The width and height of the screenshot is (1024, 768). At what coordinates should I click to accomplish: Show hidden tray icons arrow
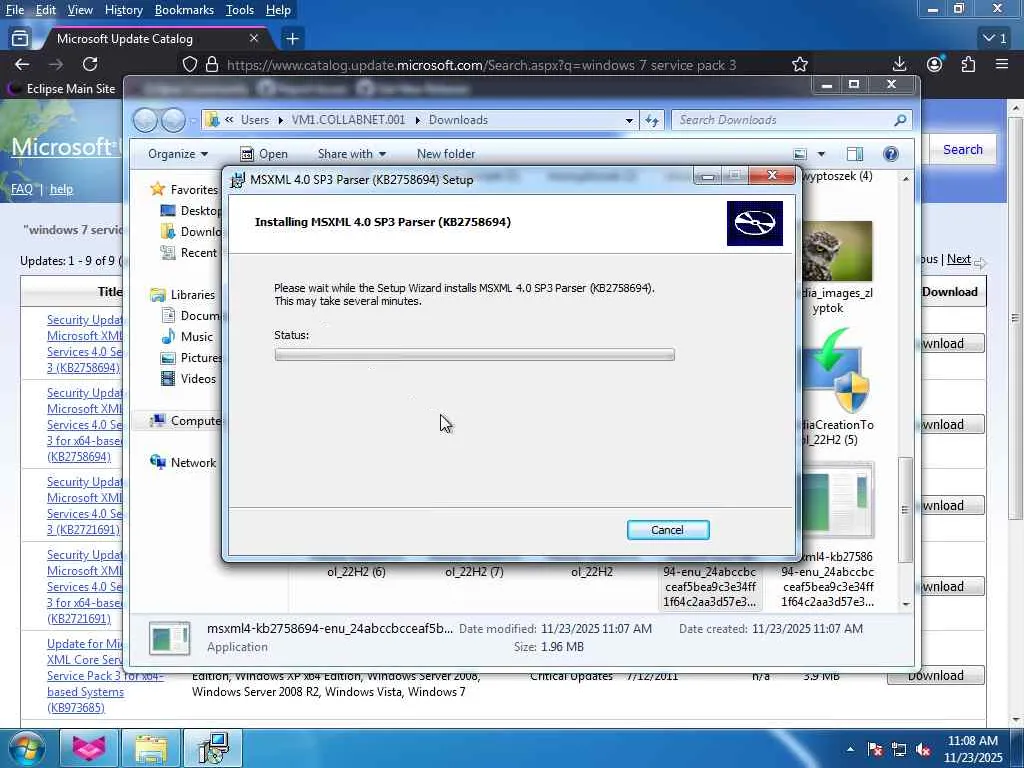pos(850,749)
